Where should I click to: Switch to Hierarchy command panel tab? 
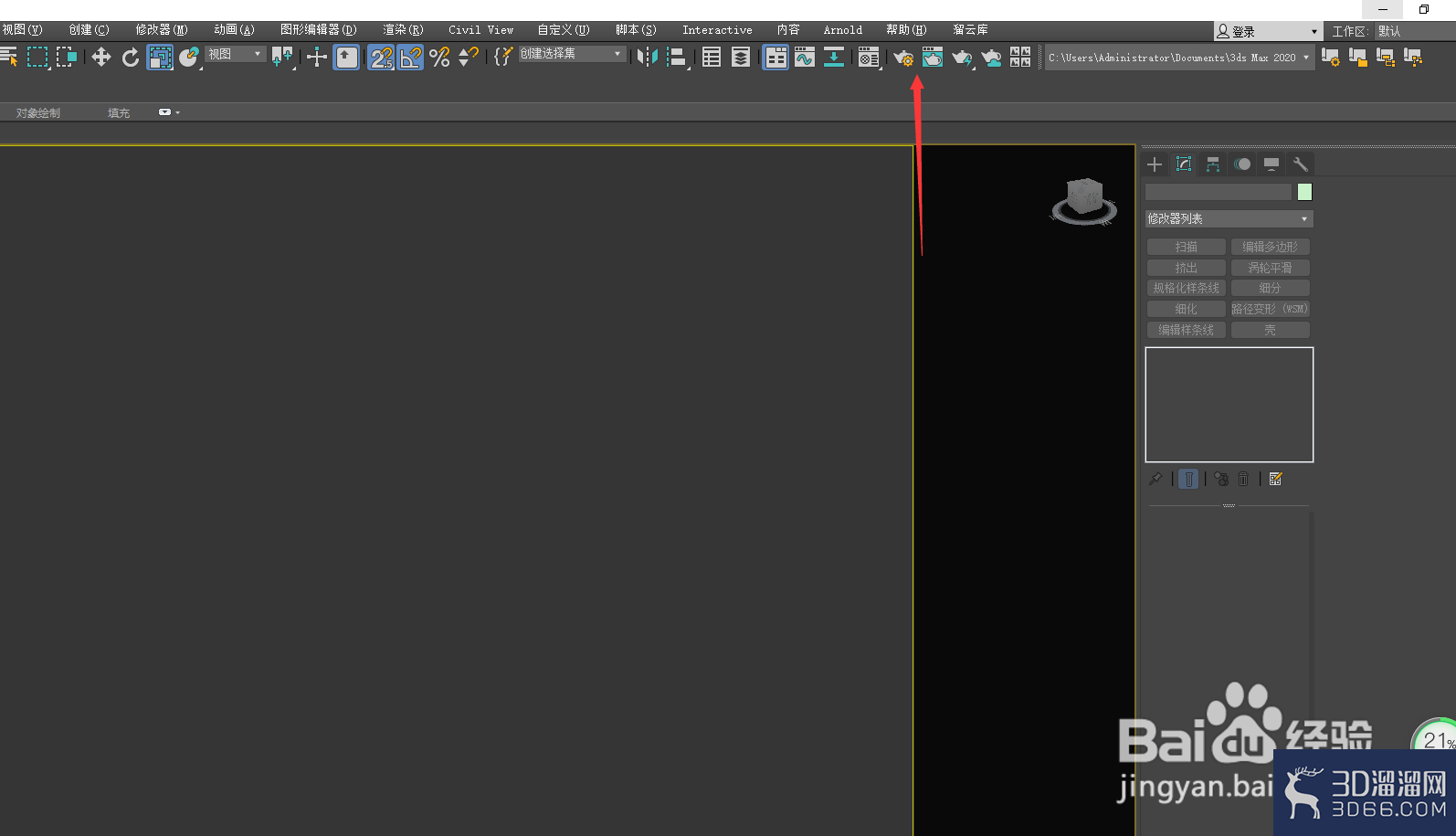pyautogui.click(x=1213, y=164)
